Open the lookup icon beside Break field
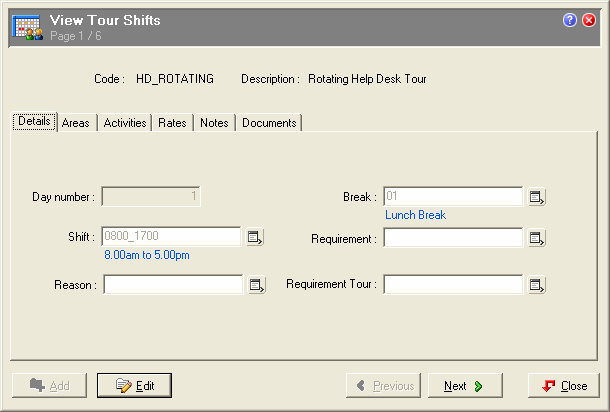610x412 pixels. point(536,197)
